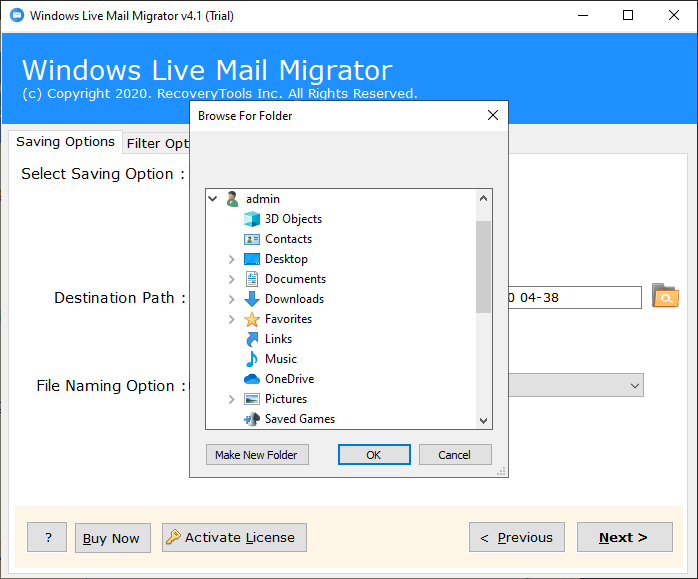
Task: Click the folder tree scrollbar thumb
Action: 483,267
